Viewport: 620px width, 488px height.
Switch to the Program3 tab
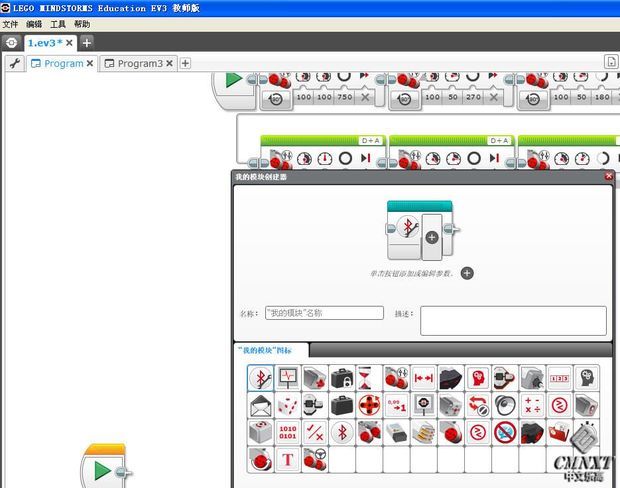click(138, 63)
